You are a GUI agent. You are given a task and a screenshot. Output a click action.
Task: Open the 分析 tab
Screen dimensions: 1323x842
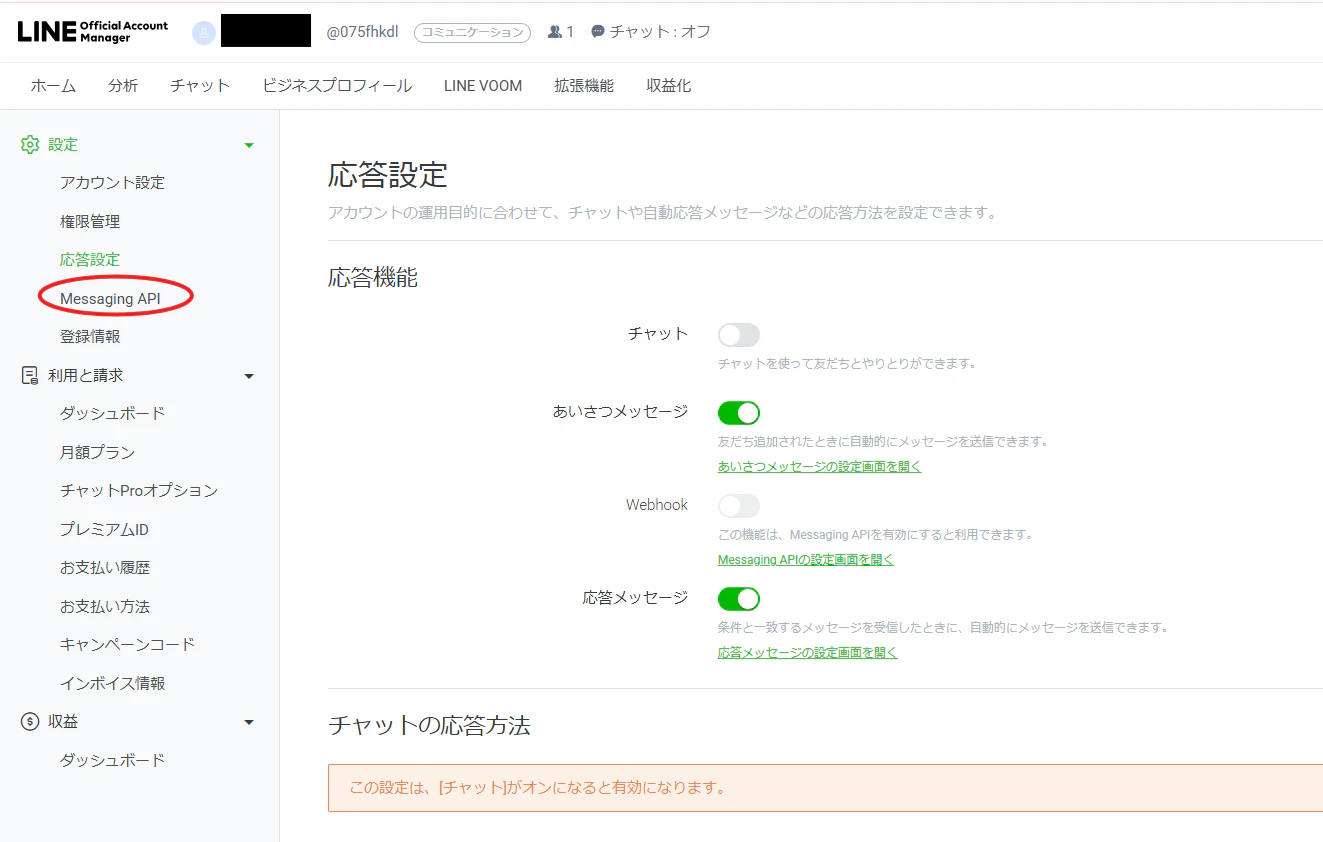(123, 86)
